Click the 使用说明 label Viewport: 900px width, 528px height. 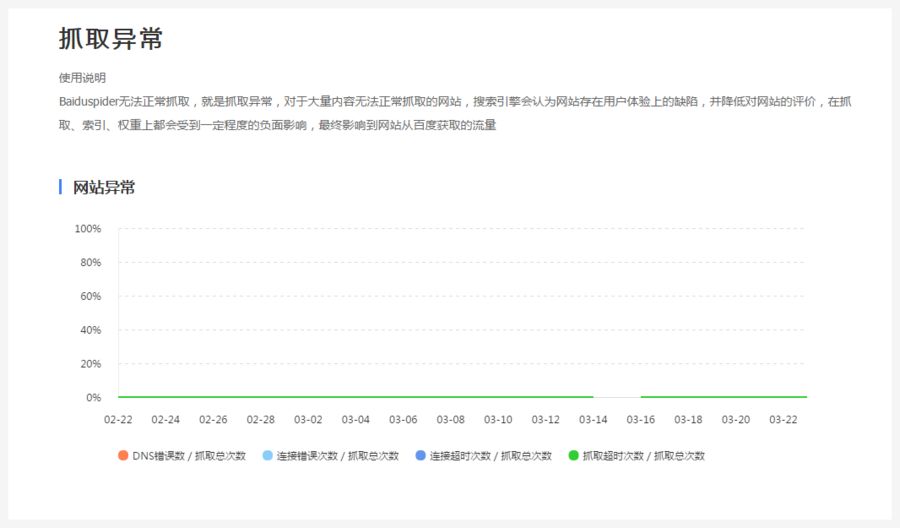pos(82,77)
